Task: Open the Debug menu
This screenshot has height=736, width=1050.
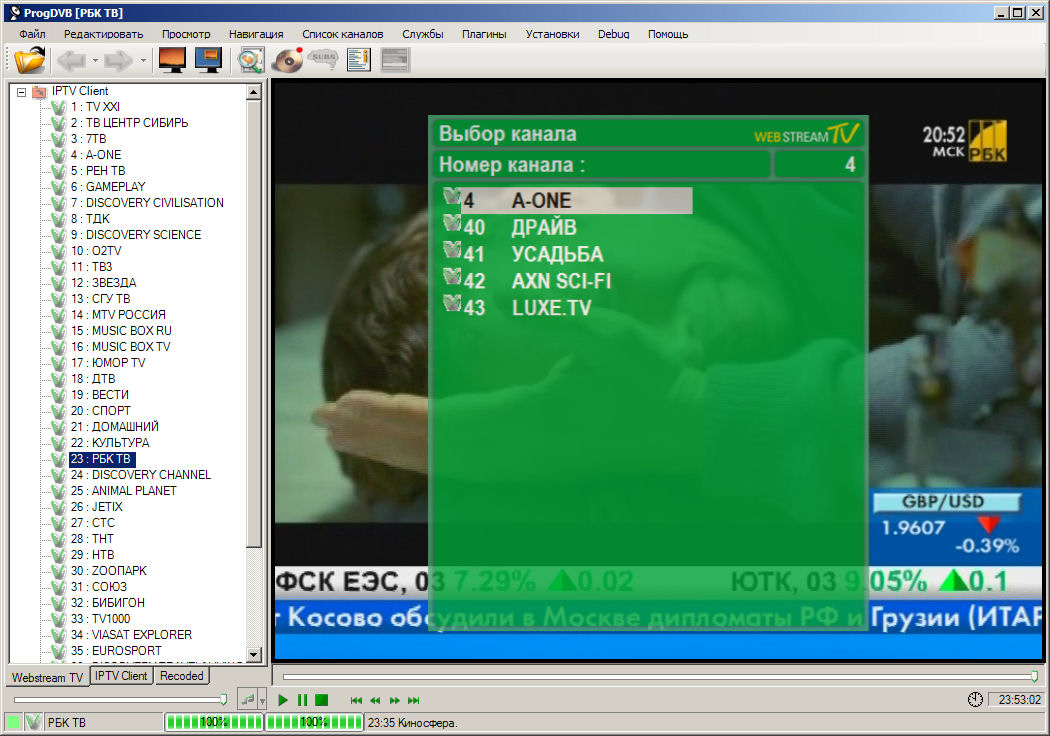Action: 613,34
